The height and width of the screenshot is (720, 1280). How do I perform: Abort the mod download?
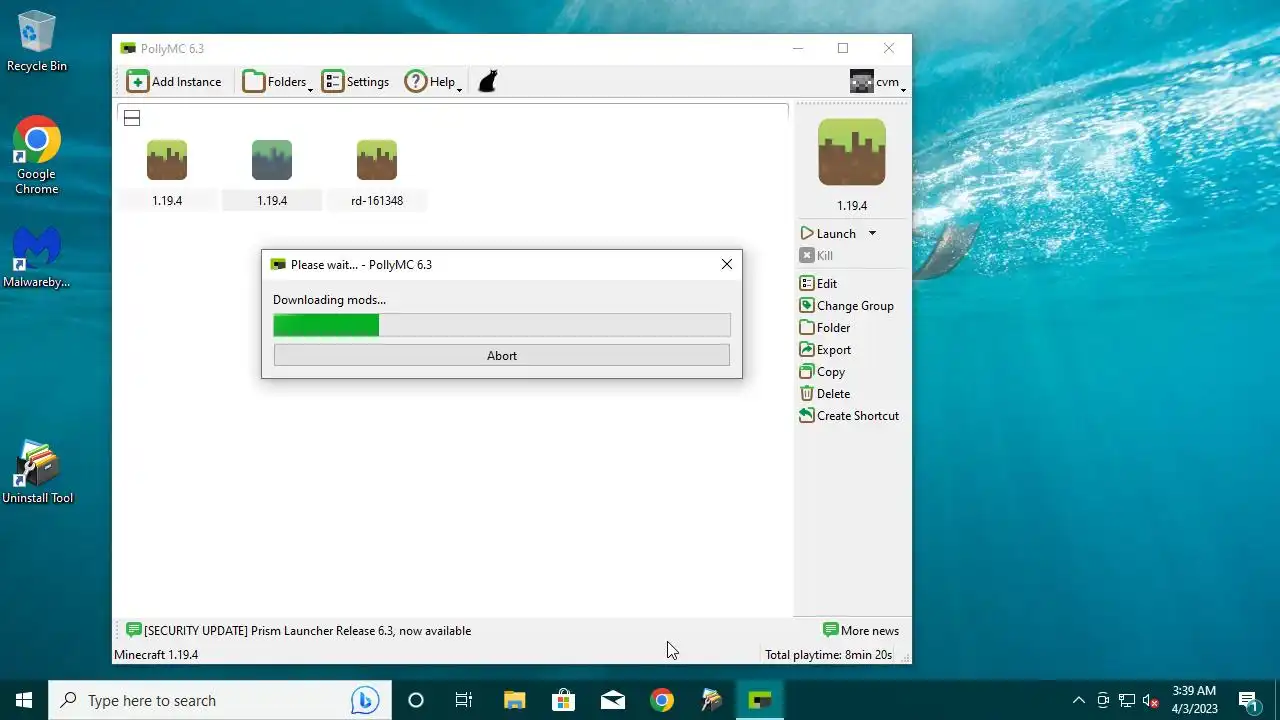pyautogui.click(x=502, y=355)
